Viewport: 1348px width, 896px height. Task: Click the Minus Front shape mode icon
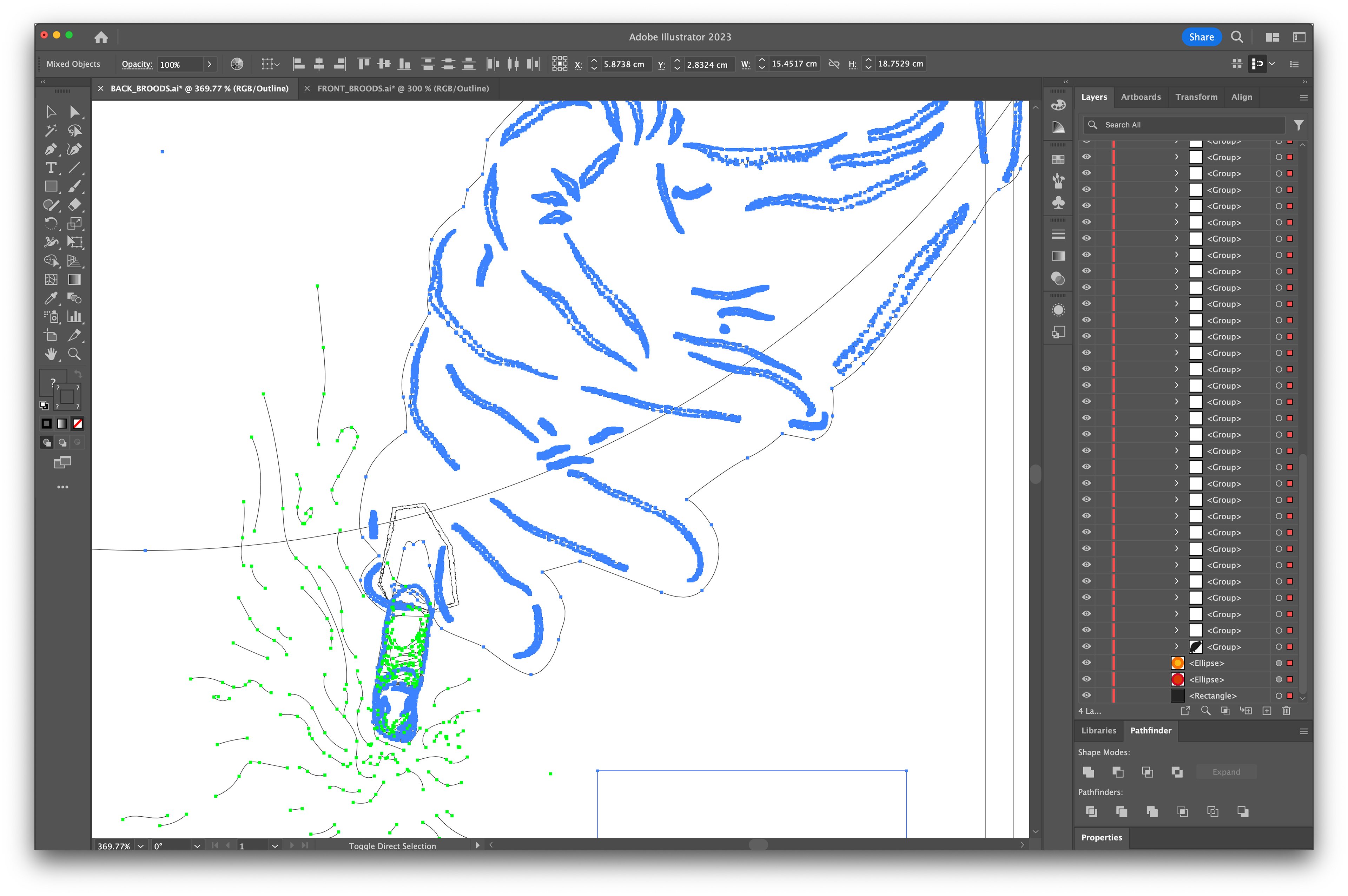(1118, 772)
